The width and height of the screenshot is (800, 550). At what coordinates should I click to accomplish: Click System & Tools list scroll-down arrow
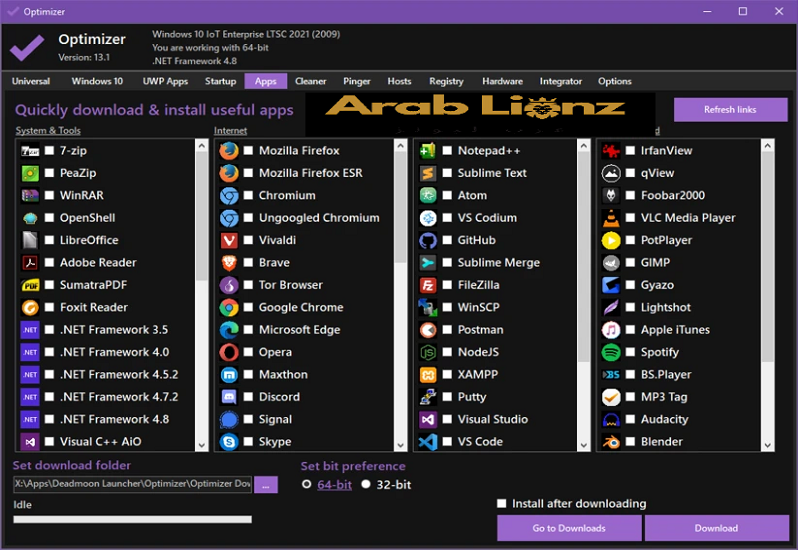click(202, 445)
